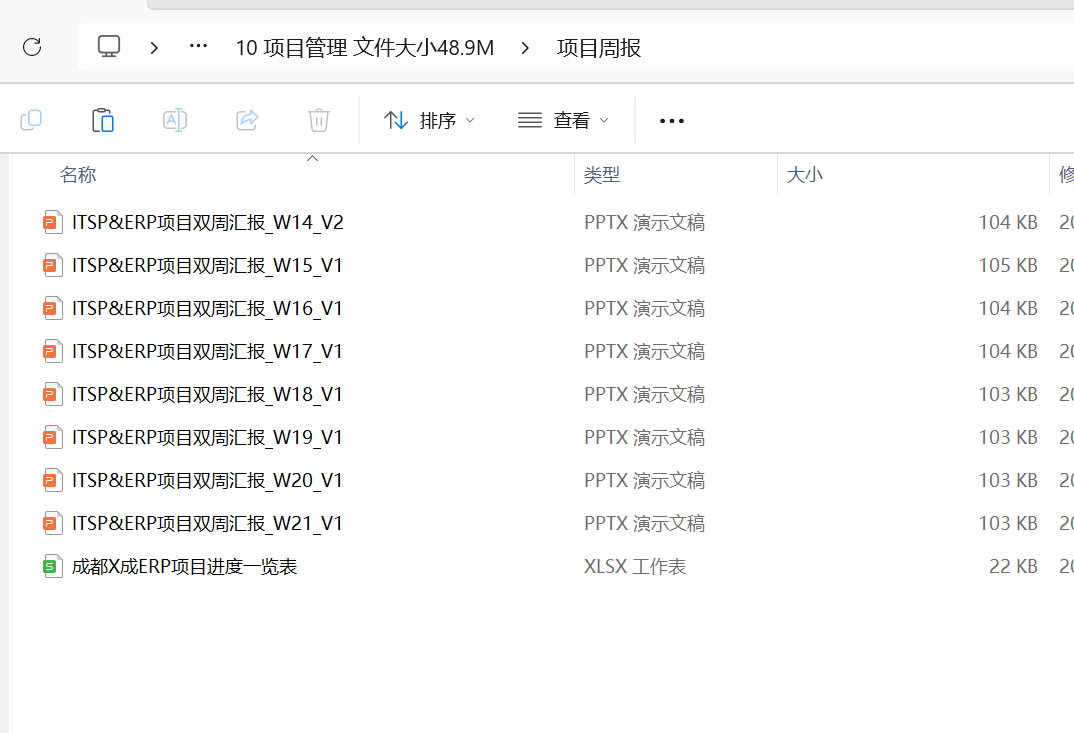Screen dimensions: 1074x733
Task: Show hidden path via breadcrumb ellipsis
Action: 198,47
